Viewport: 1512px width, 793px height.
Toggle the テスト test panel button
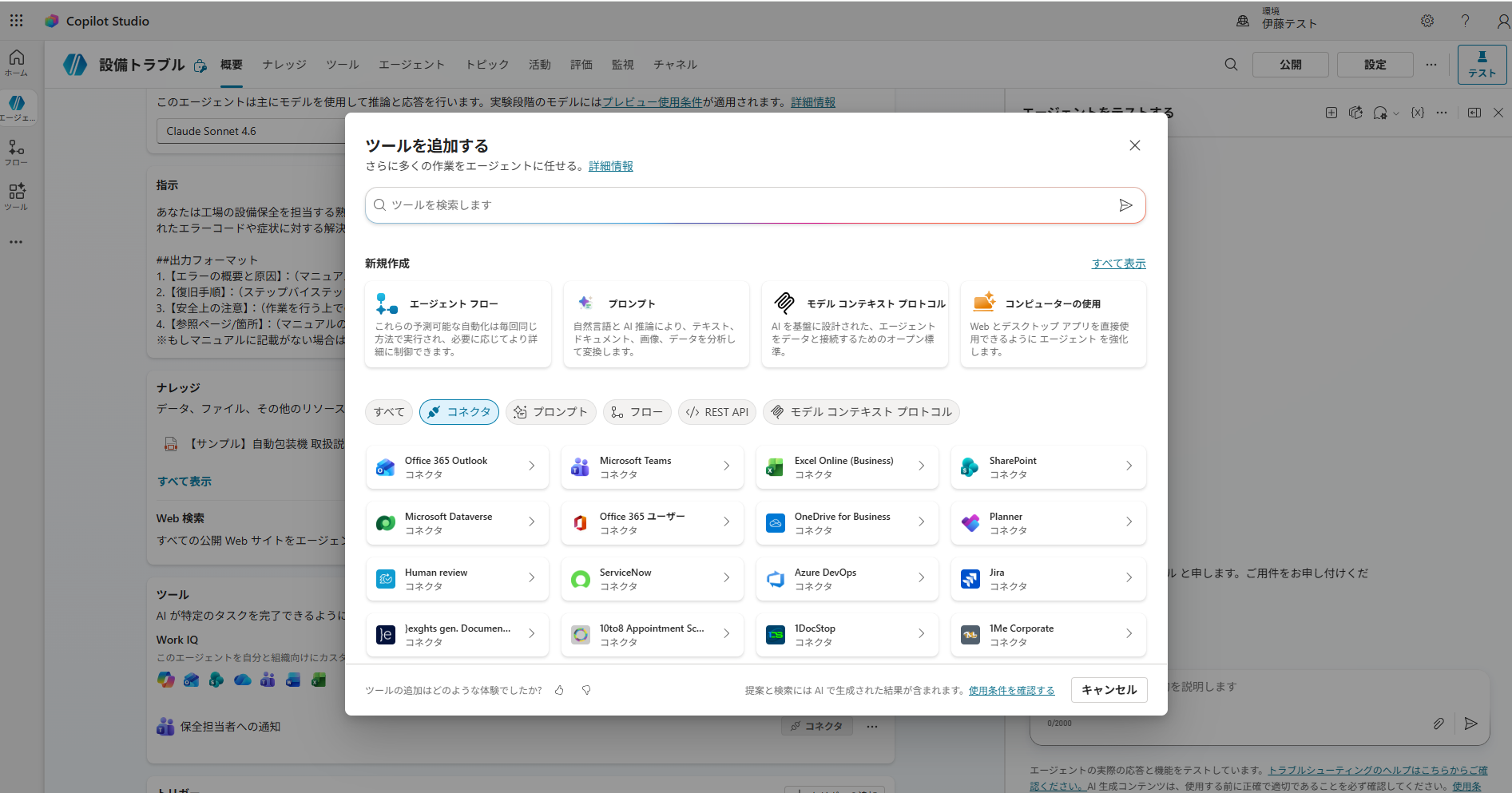pos(1482,65)
